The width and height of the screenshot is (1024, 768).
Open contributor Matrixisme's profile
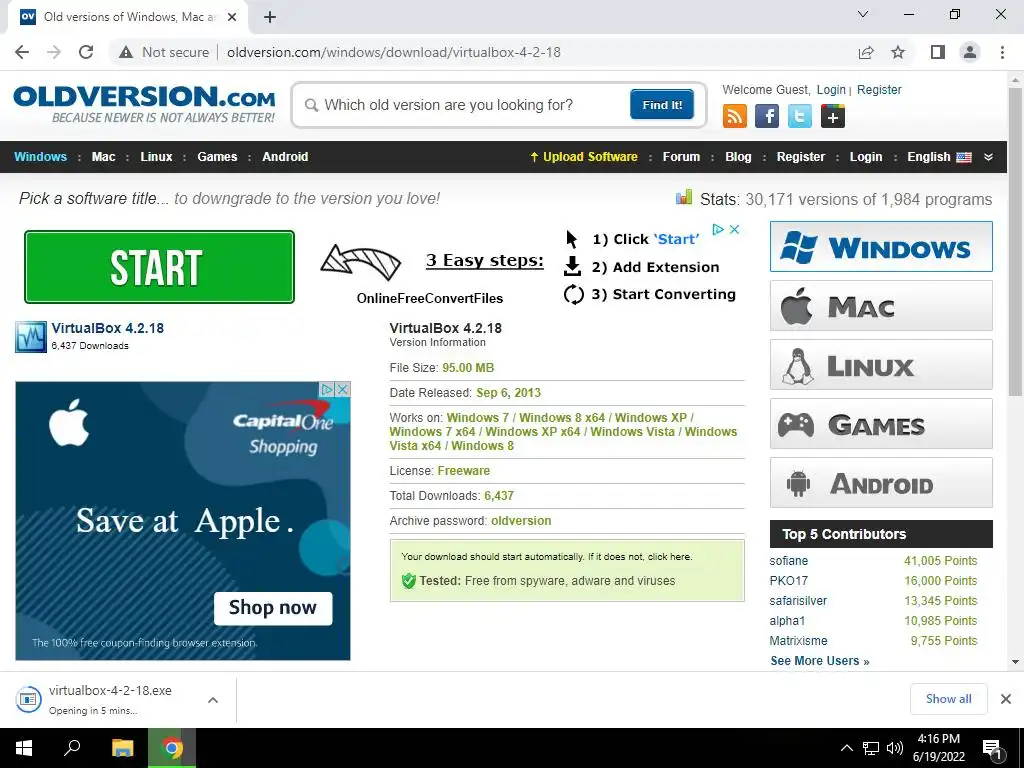point(798,641)
